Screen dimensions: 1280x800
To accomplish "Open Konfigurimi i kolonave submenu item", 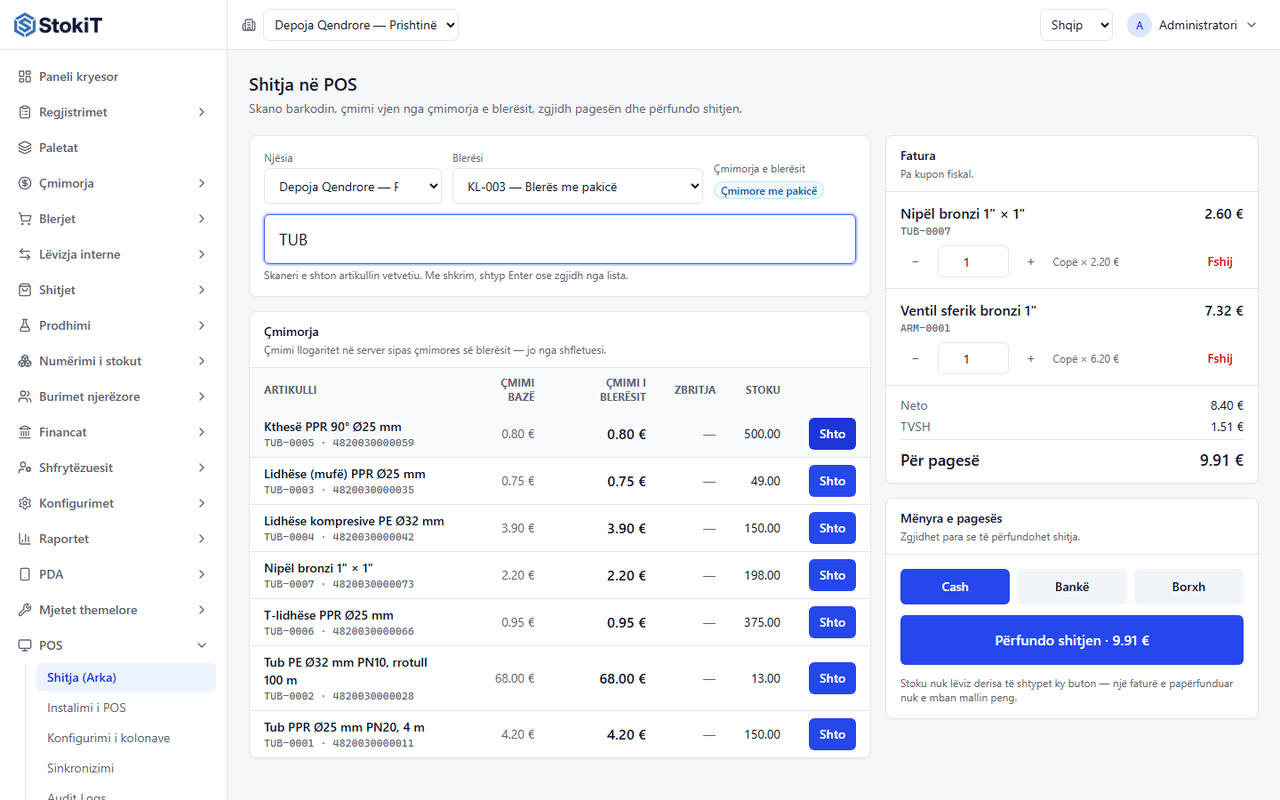I will [125, 738].
